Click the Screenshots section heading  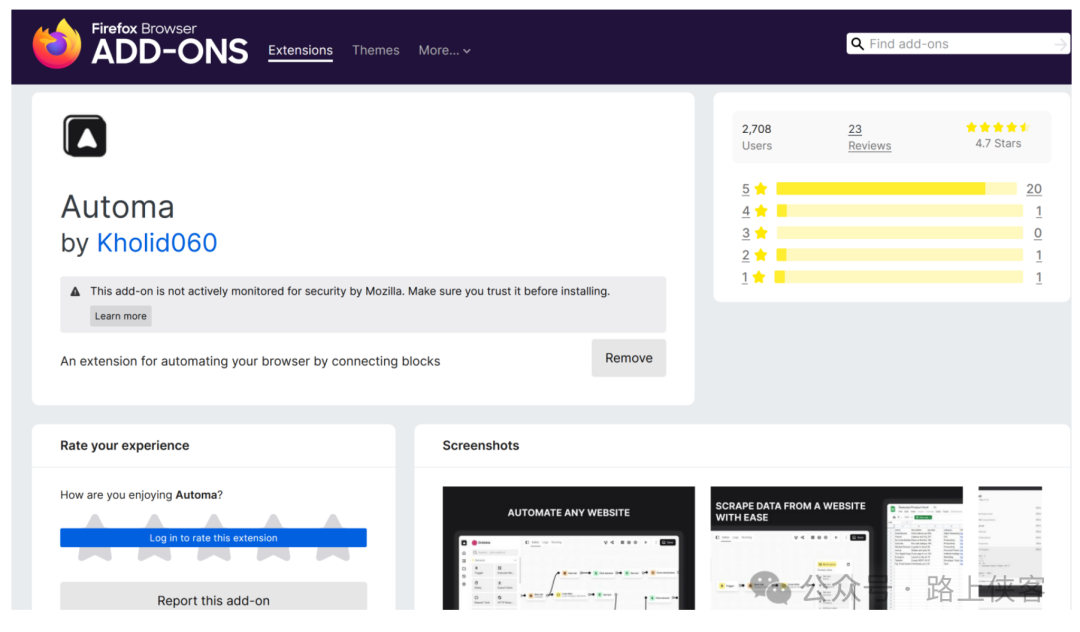[x=481, y=445]
